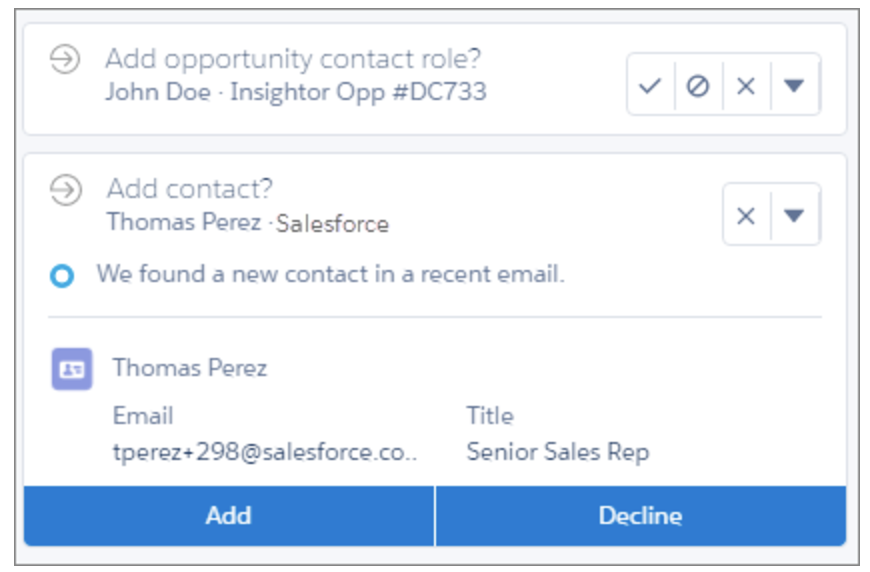Select John Doe · Insightor Opp #DC733 text
Image resolution: width=870 pixels, height=572 pixels.
click(296, 93)
